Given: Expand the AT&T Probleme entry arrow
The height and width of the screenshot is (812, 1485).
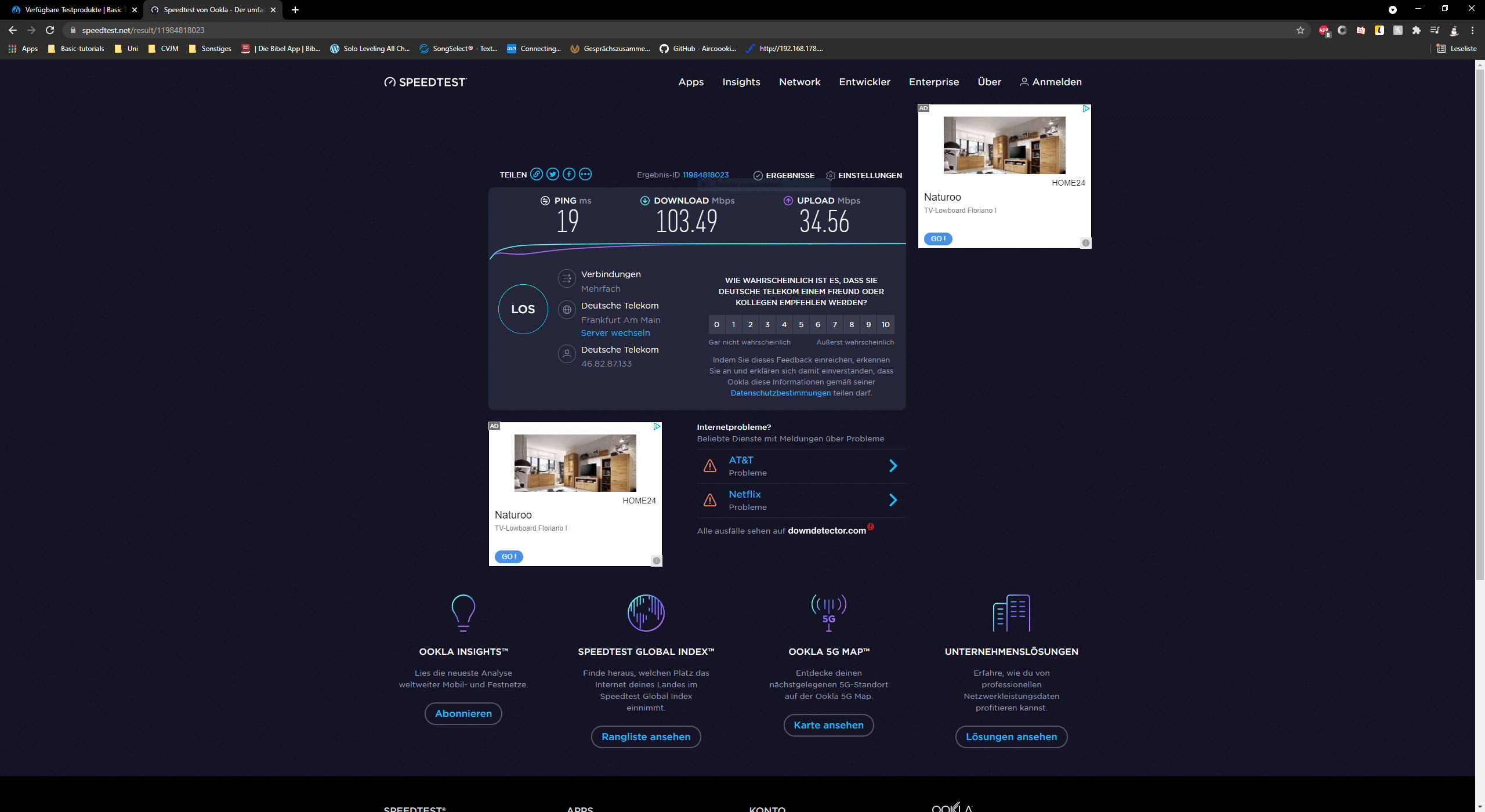Looking at the screenshot, I should (893, 466).
